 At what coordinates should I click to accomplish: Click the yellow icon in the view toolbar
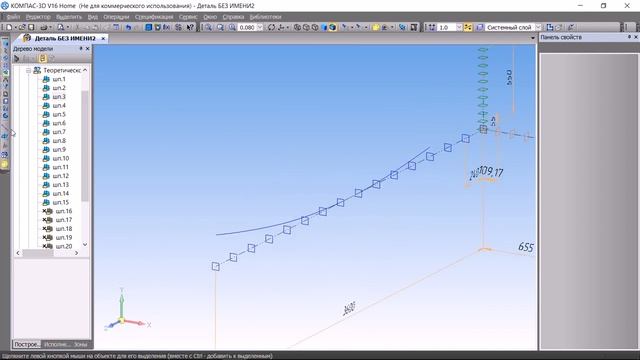pyautogui.click(x=376, y=27)
